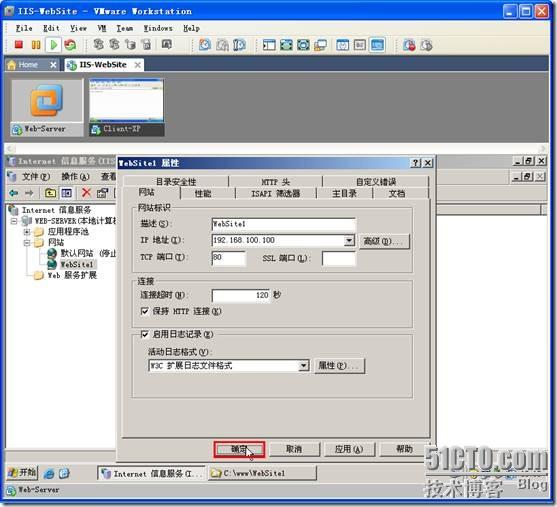Select the Client-XP VM thumbnail
The image size is (557, 507).
pos(126,107)
